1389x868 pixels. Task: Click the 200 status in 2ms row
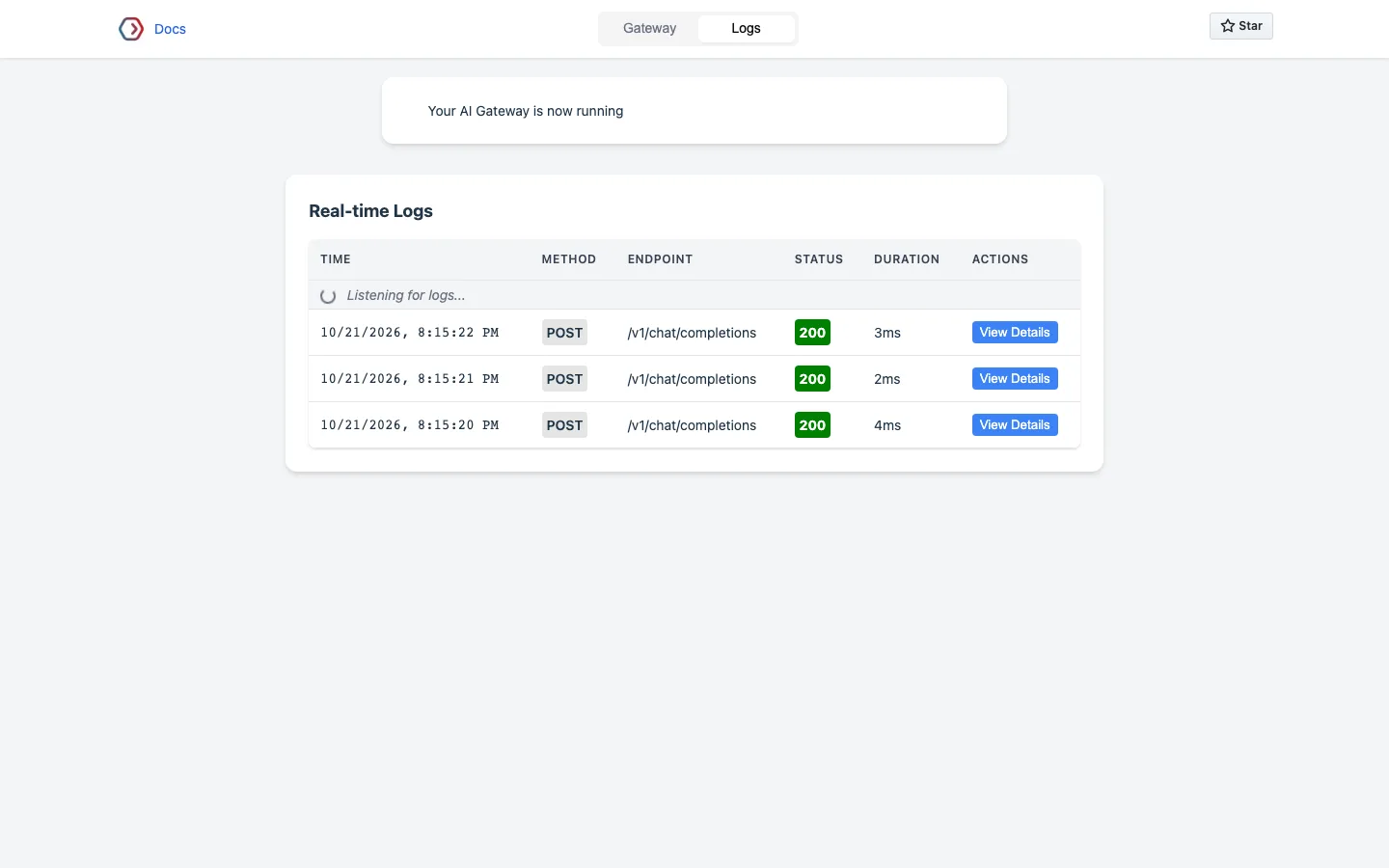[812, 379]
